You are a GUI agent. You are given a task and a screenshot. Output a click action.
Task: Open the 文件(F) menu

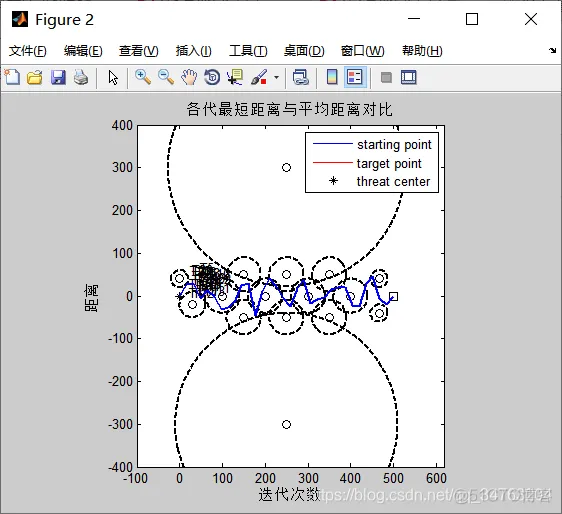click(x=28, y=51)
